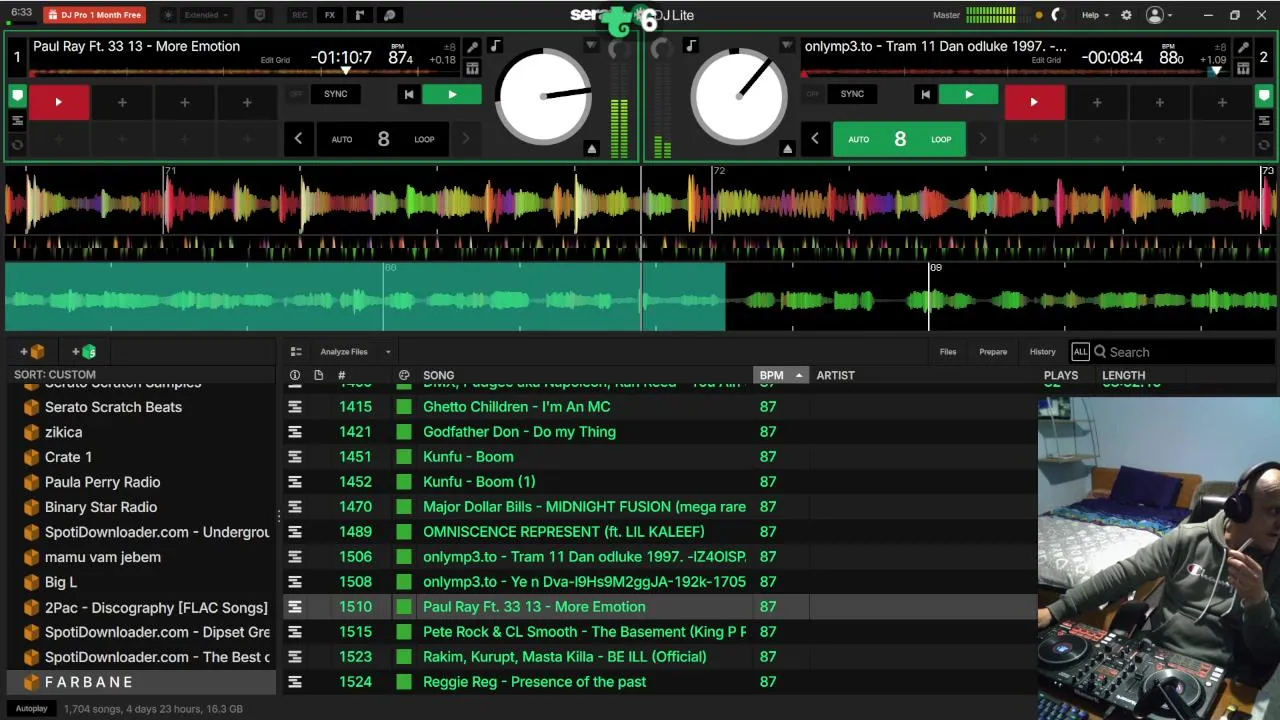Open deck 1 stems/piano icon

pos(472,68)
